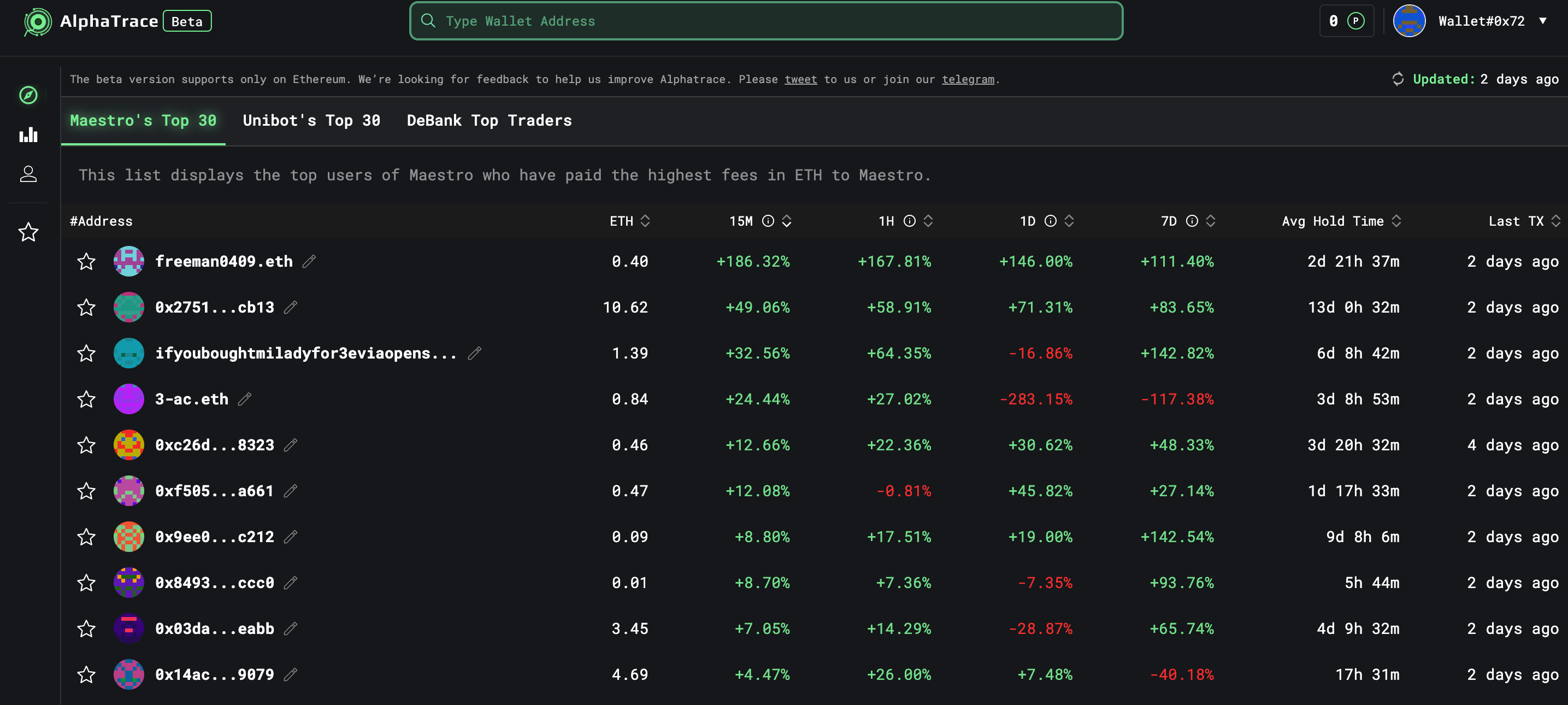
Task: Click pencil edit icon next to freeman0409.eth
Action: (309, 261)
